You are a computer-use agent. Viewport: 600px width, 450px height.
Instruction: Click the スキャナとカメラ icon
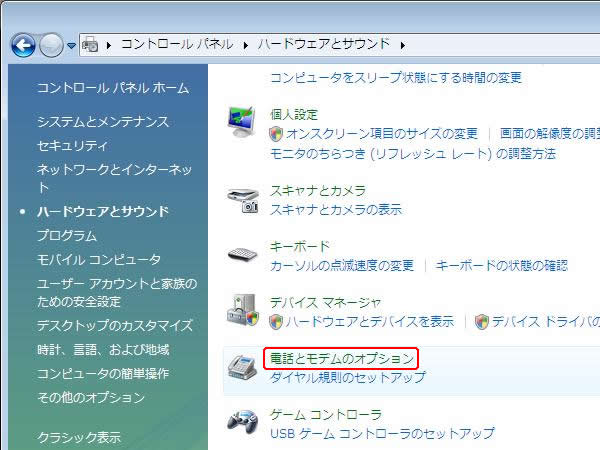point(243,201)
